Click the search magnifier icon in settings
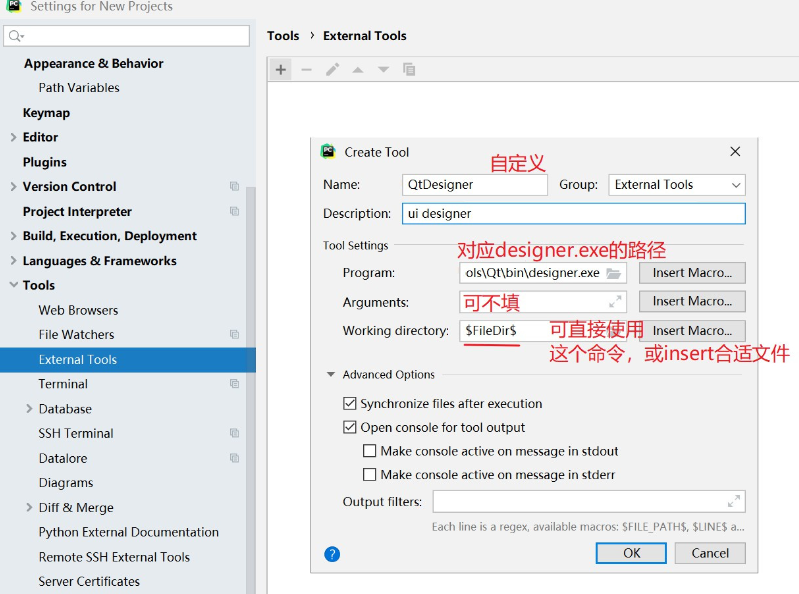This screenshot has width=799, height=594. (x=16, y=36)
